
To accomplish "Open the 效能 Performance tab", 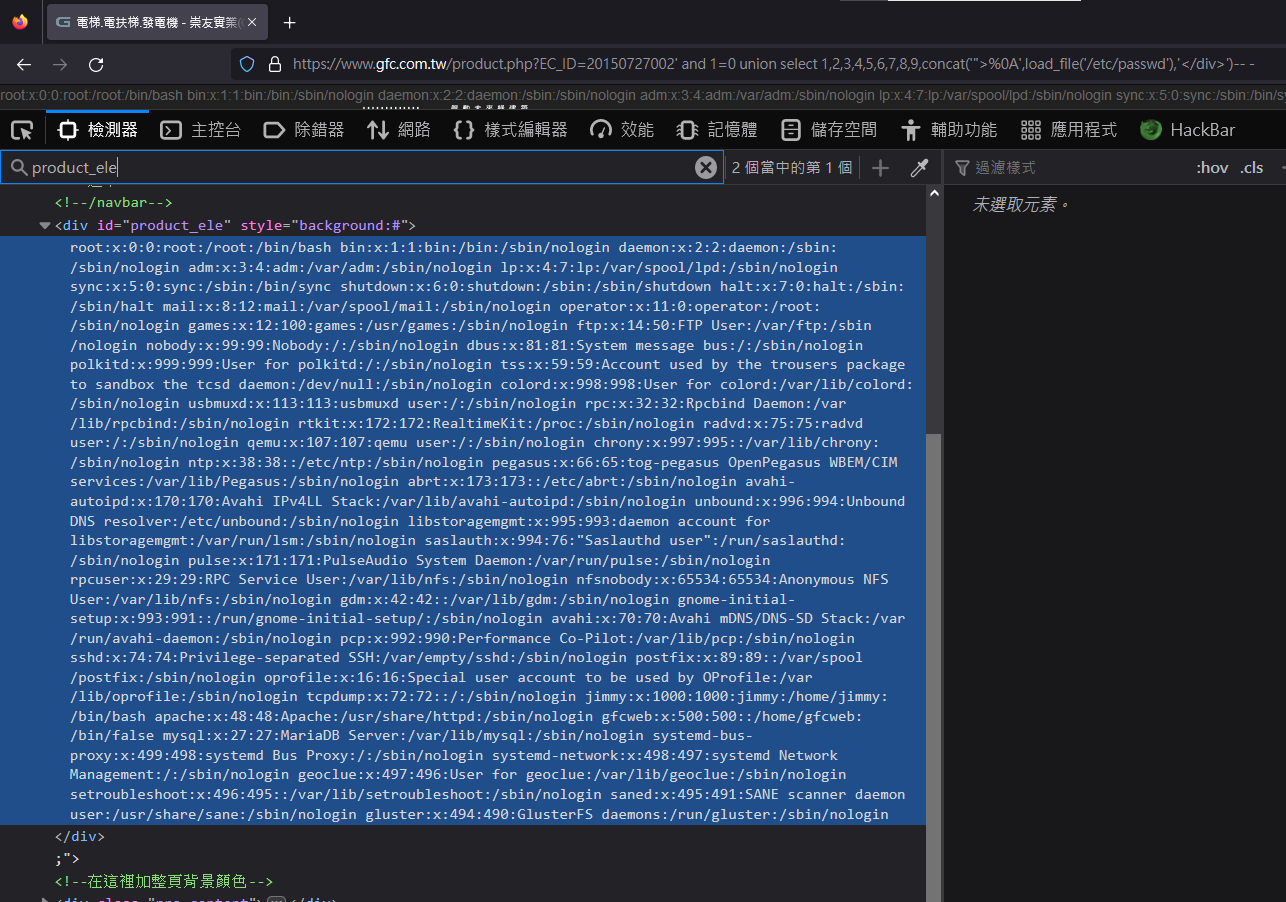I will coord(622,130).
